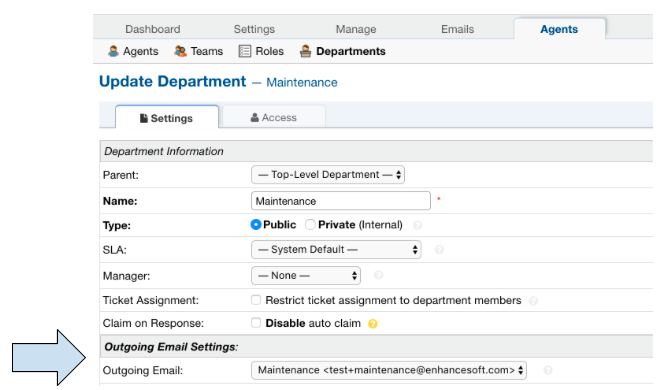The height and width of the screenshot is (390, 656).
Task: Open help tip beside Outgoing Email dropdown
Action: [x=548, y=370]
